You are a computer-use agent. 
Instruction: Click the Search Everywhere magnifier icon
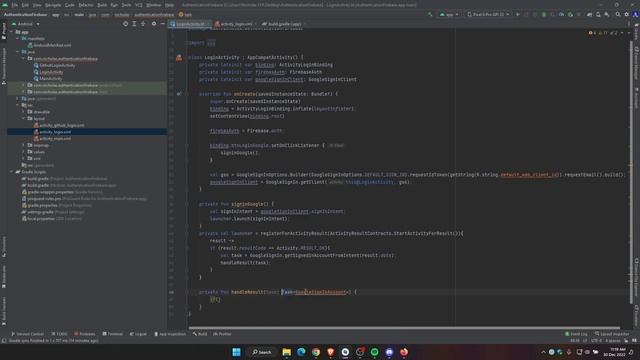tap(618, 15)
